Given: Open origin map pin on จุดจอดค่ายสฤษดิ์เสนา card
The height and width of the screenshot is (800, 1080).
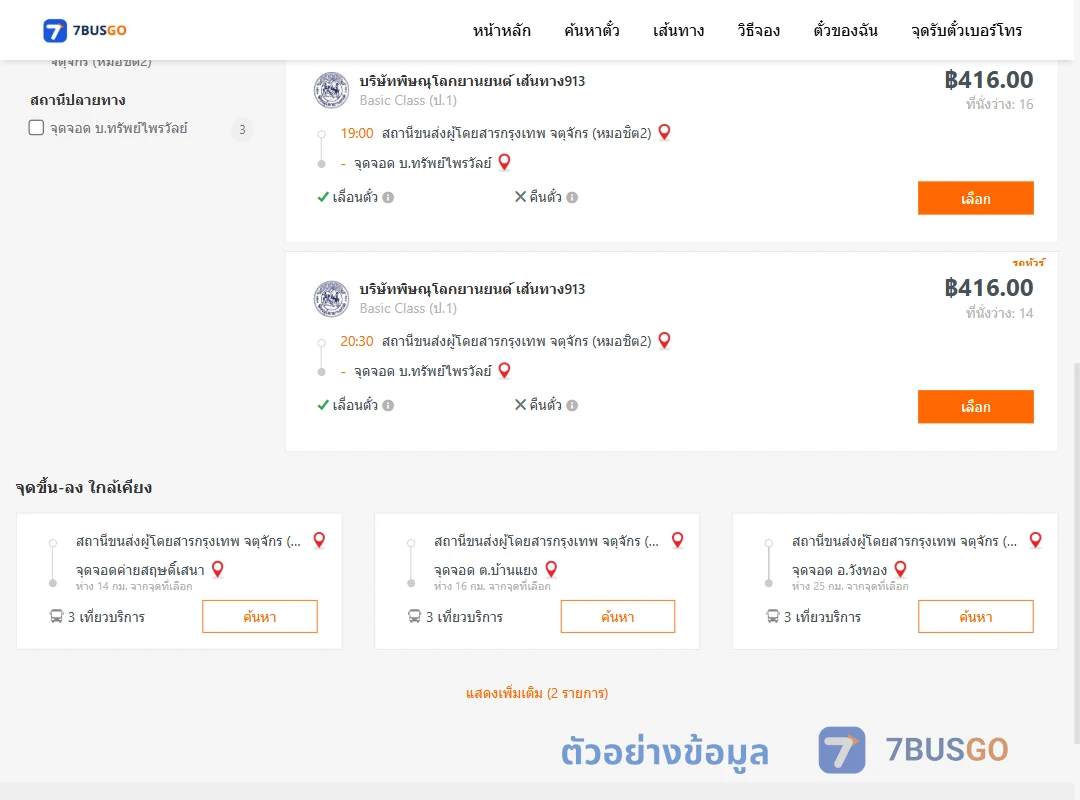Looking at the screenshot, I should (x=319, y=540).
